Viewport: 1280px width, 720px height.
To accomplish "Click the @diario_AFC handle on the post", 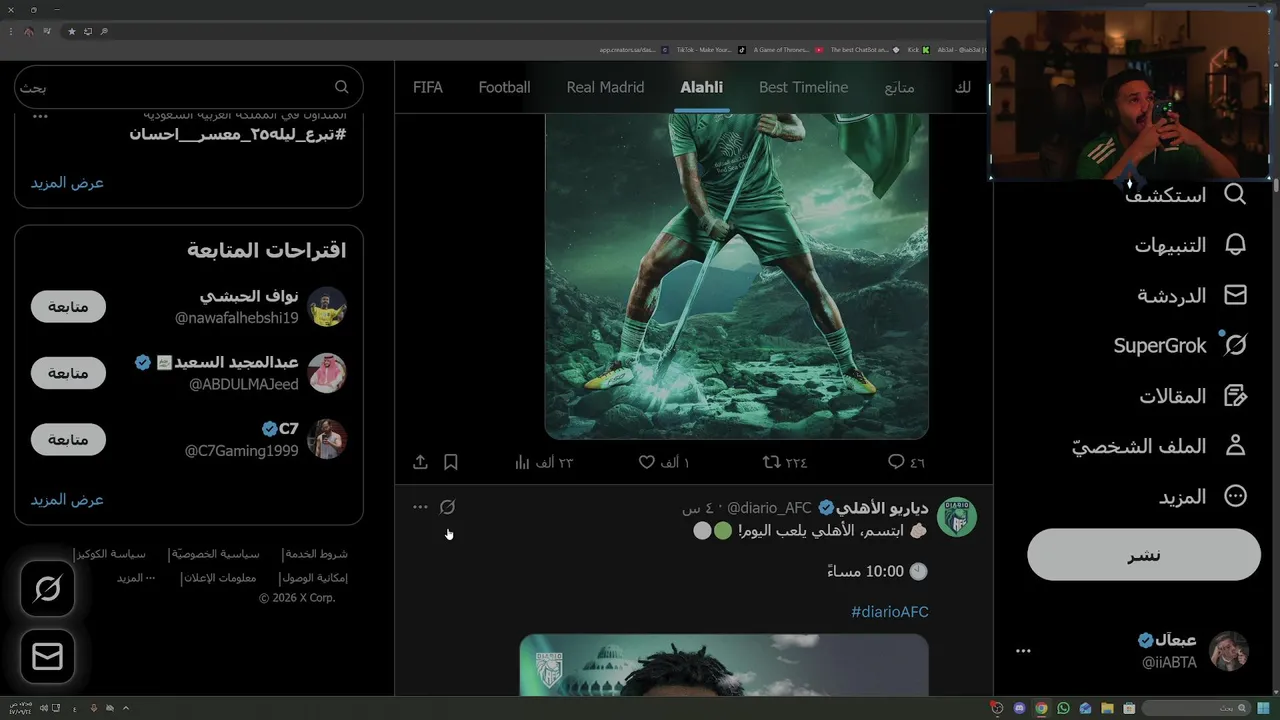I will click(769, 508).
